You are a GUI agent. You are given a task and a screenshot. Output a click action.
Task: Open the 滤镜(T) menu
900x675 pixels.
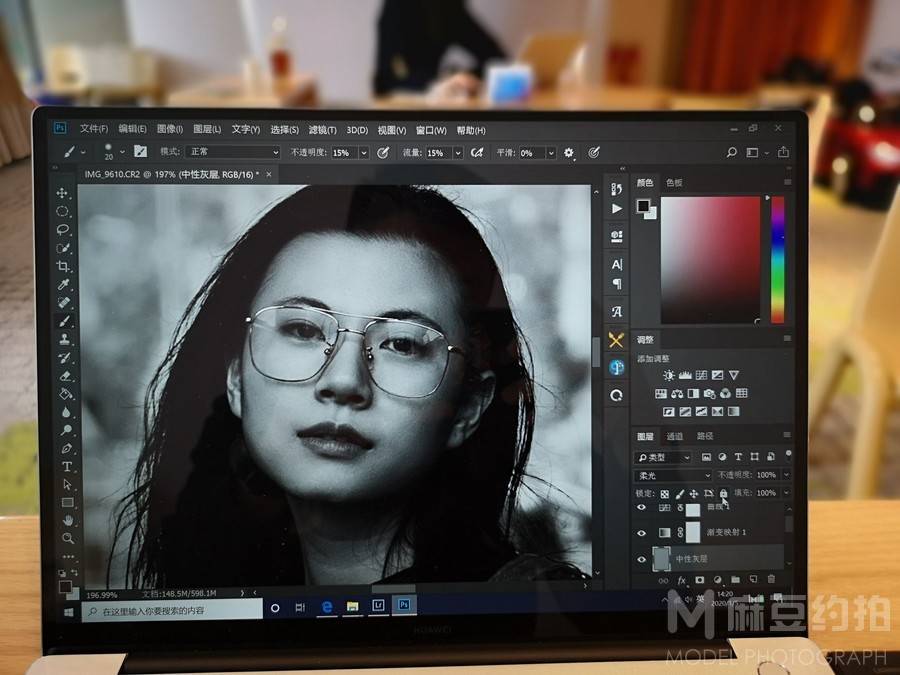(323, 130)
